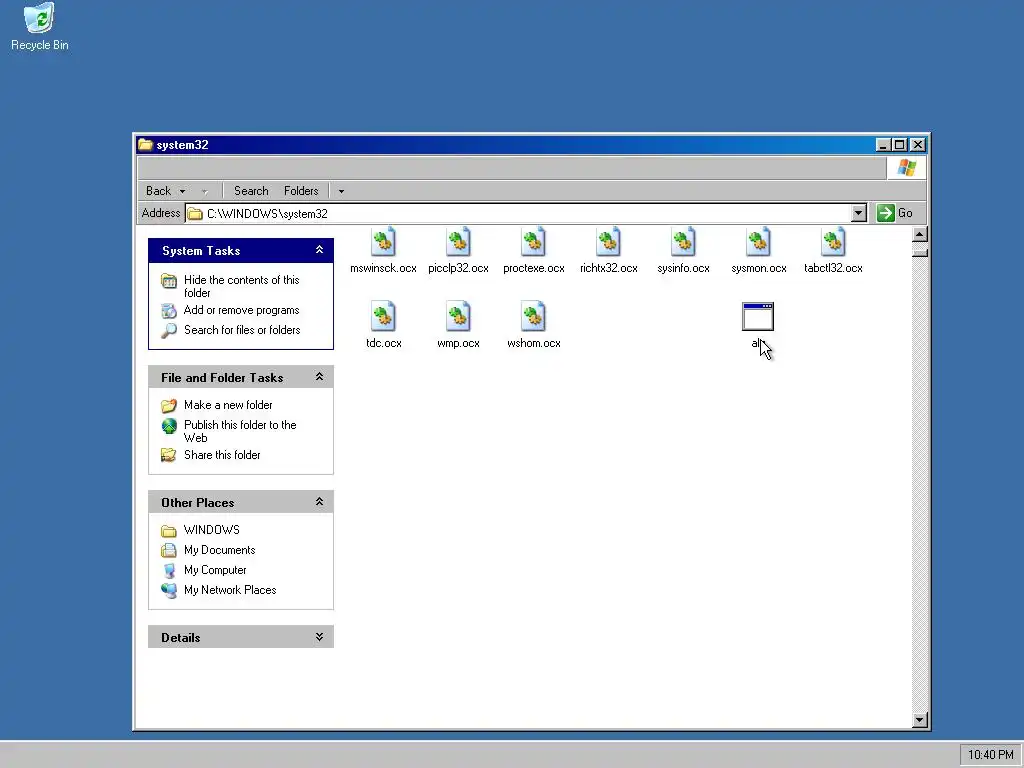Collapse the System Tasks panel
Viewport: 1024px width, 768px height.
319,250
